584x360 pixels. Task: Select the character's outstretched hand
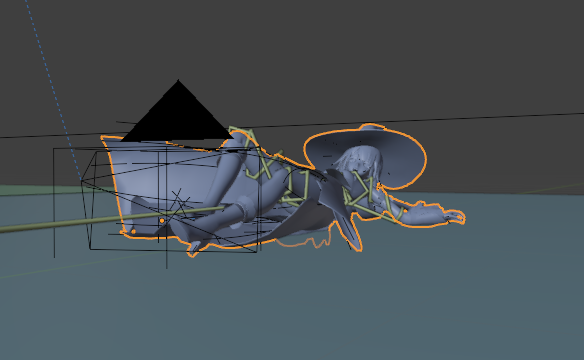(x=453, y=217)
